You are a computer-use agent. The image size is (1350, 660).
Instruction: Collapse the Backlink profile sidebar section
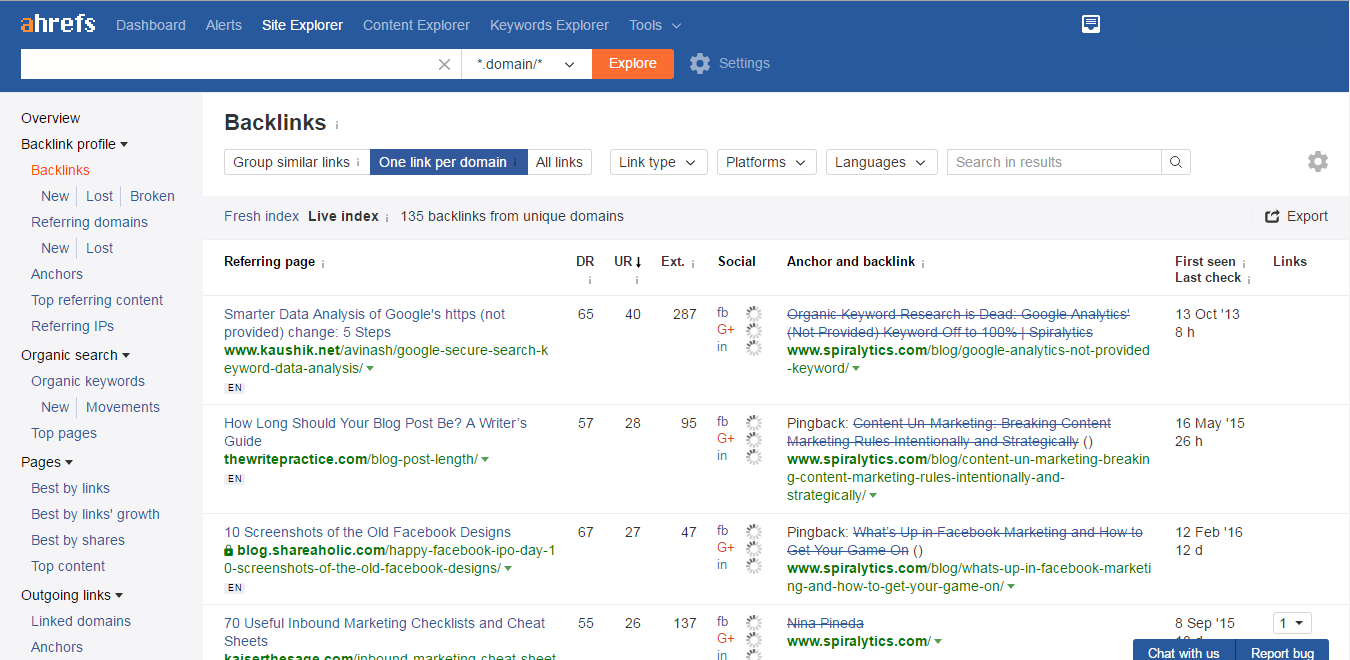(74, 144)
